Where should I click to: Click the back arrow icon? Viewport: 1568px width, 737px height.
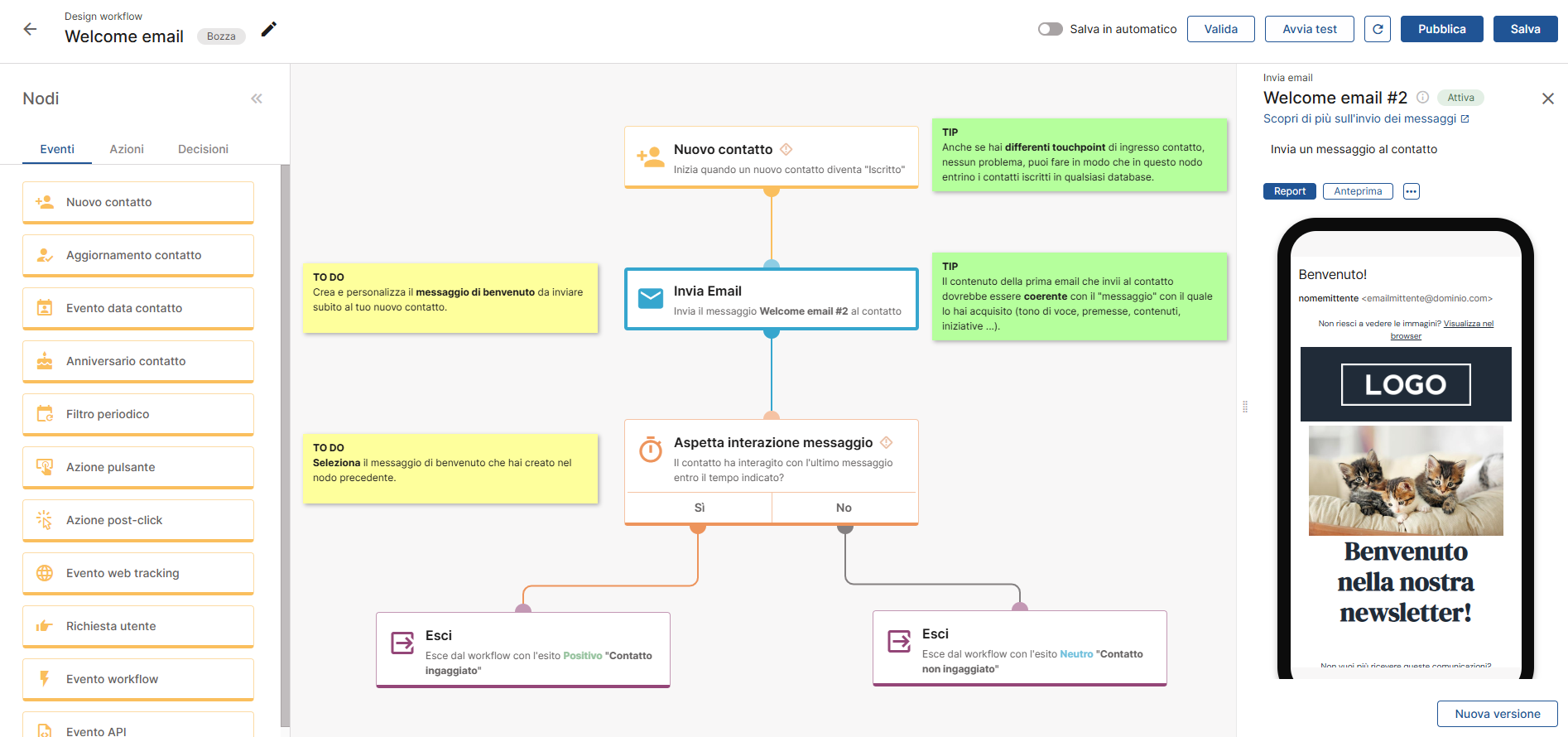tap(31, 29)
